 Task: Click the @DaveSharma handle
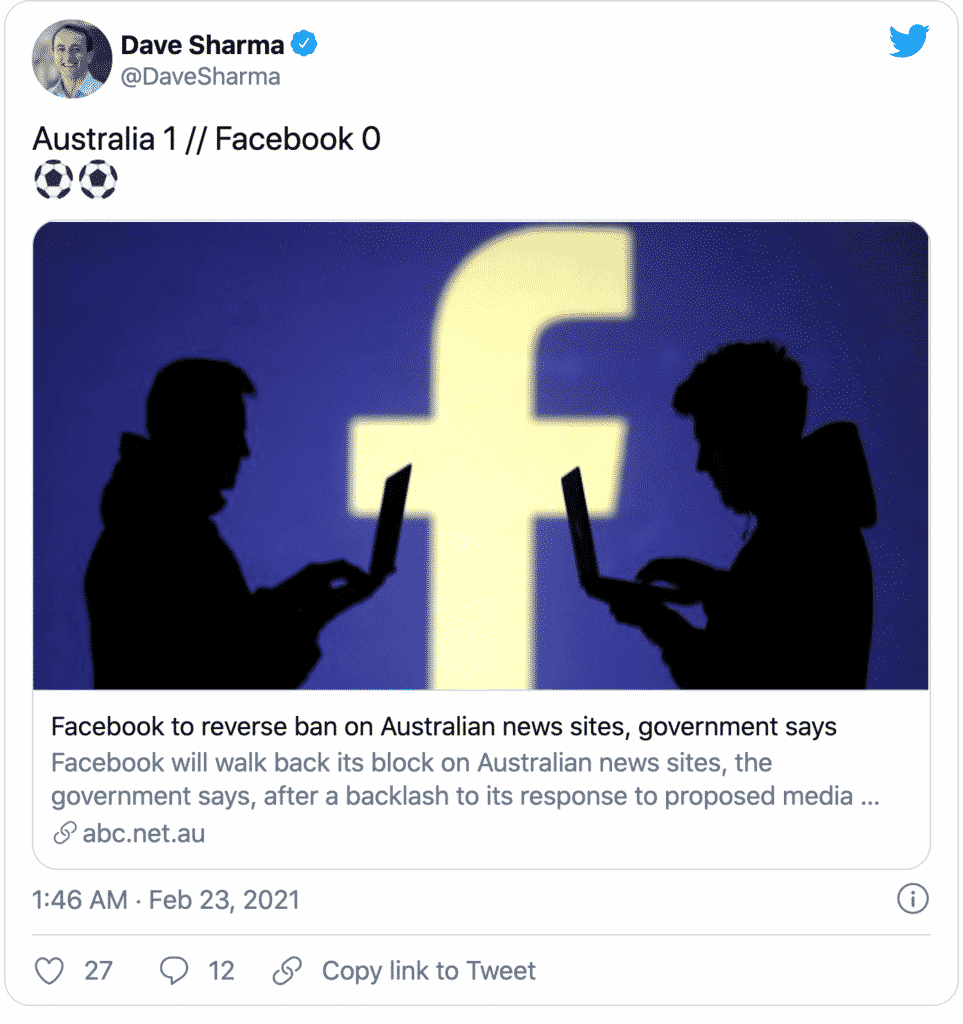[200, 77]
